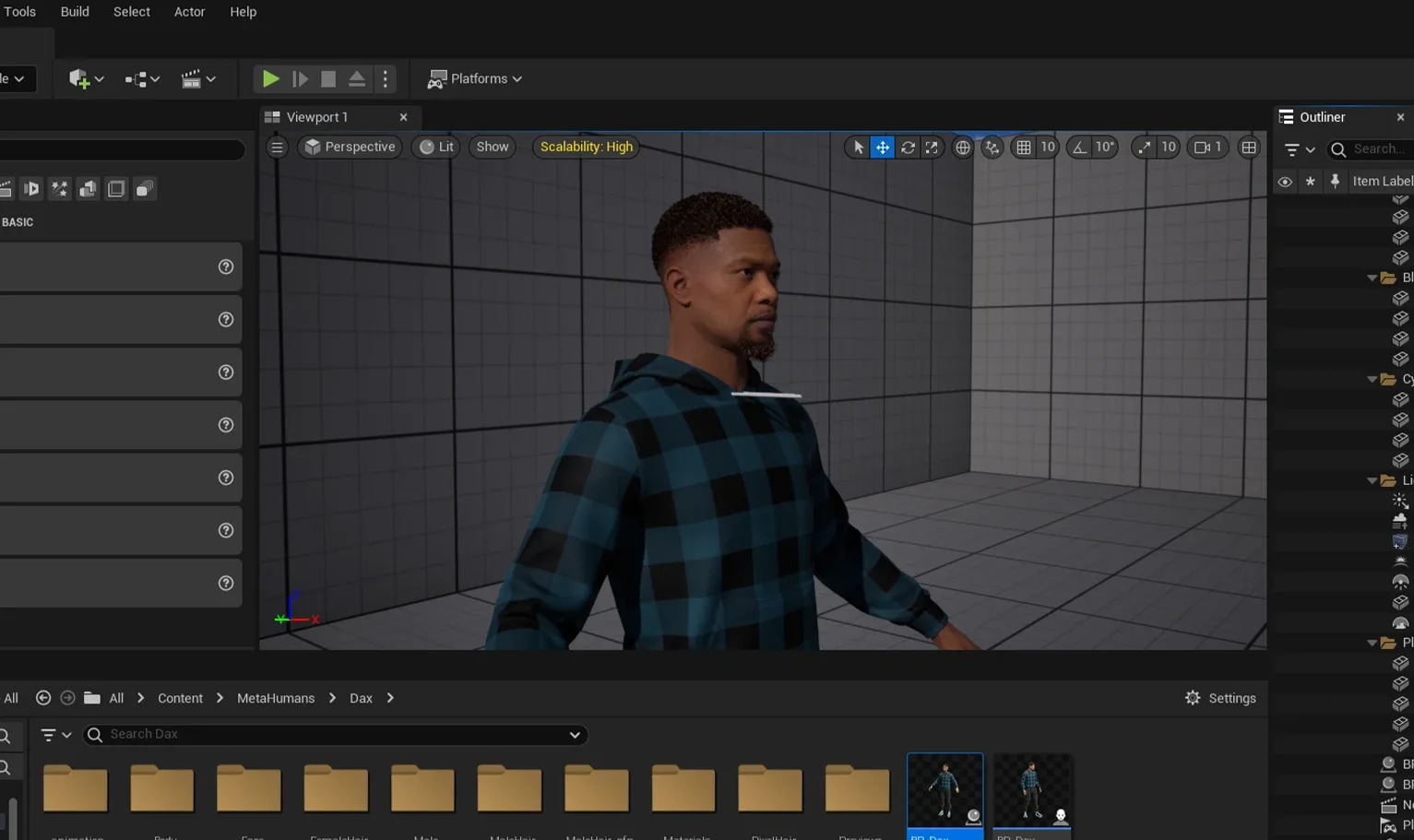Toggle surface snapping in viewport

[x=992, y=148]
